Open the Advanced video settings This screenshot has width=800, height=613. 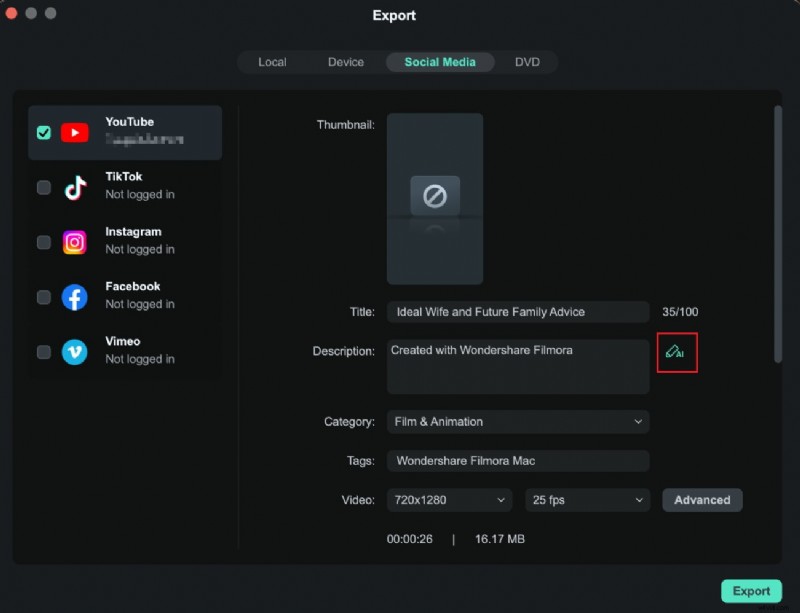tap(702, 500)
